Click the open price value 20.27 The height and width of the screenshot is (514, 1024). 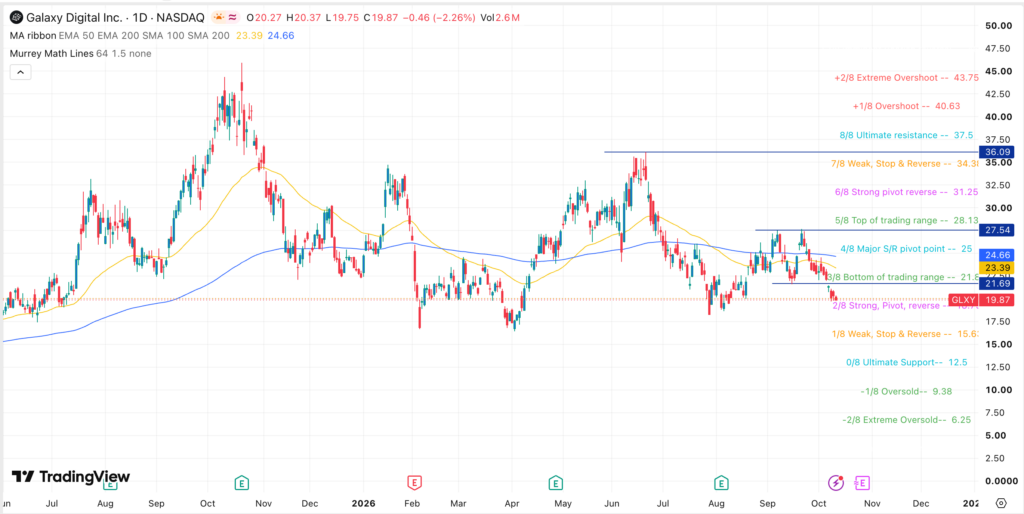268,17
